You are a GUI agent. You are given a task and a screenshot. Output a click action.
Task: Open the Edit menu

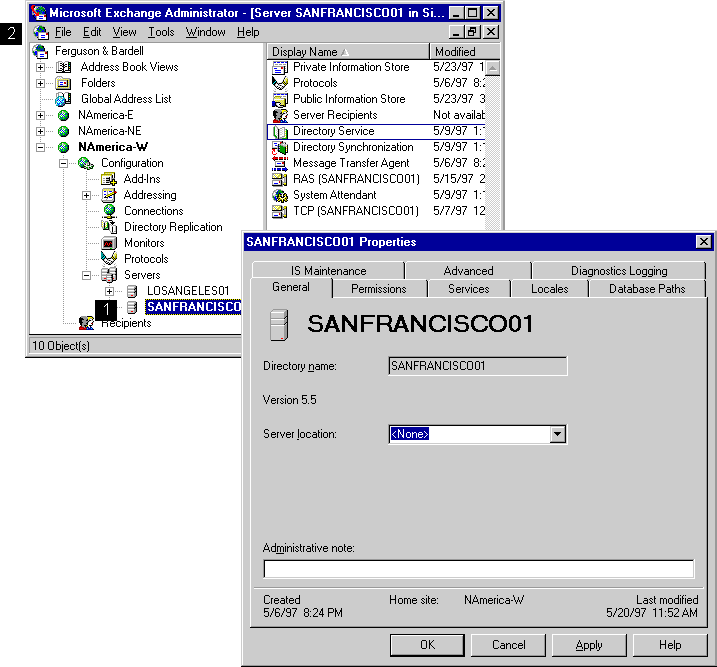pyautogui.click(x=92, y=32)
